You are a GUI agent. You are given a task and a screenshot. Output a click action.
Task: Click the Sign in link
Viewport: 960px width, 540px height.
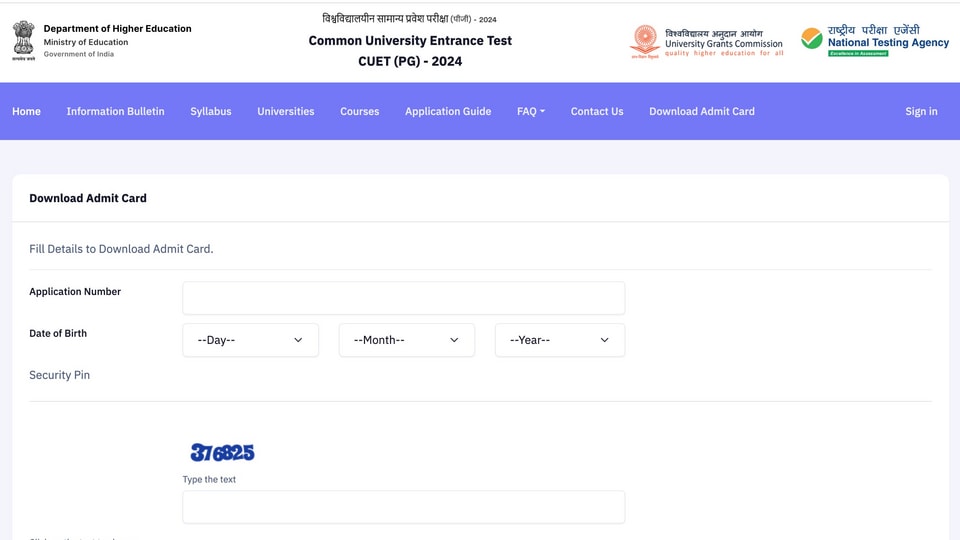pyautogui.click(x=921, y=111)
